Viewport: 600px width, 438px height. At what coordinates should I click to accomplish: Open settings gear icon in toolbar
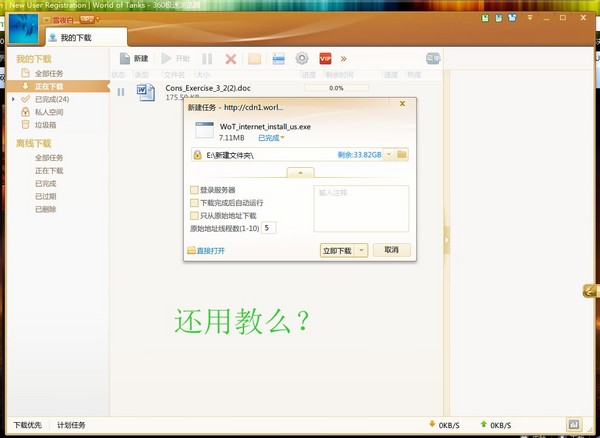pos(302,59)
